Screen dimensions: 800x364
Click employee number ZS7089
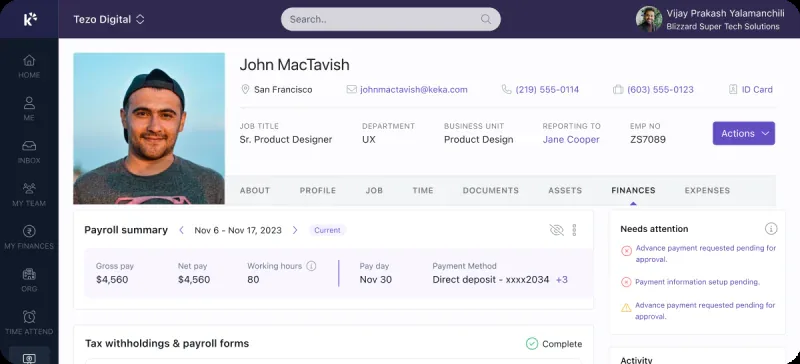point(648,139)
